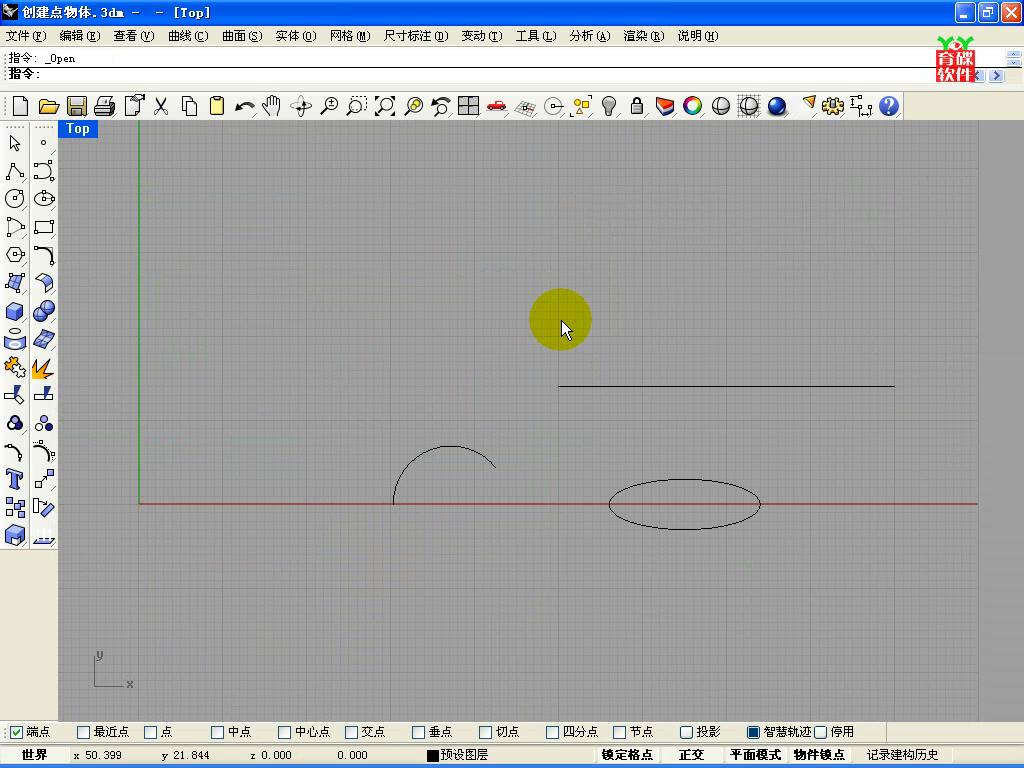
Task: Toggle the 智慧轨迹 checkbox
Action: pyautogui.click(x=754, y=732)
